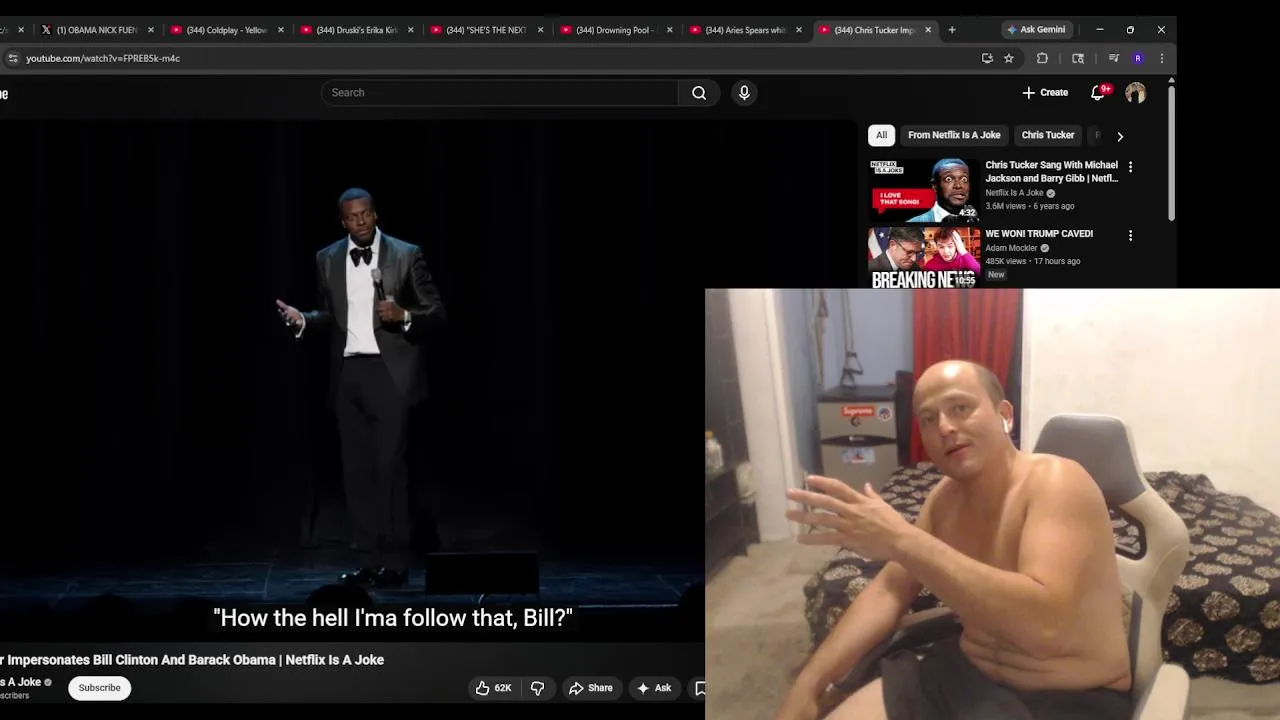Open the YouTube account avatar menu
Viewport: 1280px width, 720px height.
click(x=1135, y=93)
